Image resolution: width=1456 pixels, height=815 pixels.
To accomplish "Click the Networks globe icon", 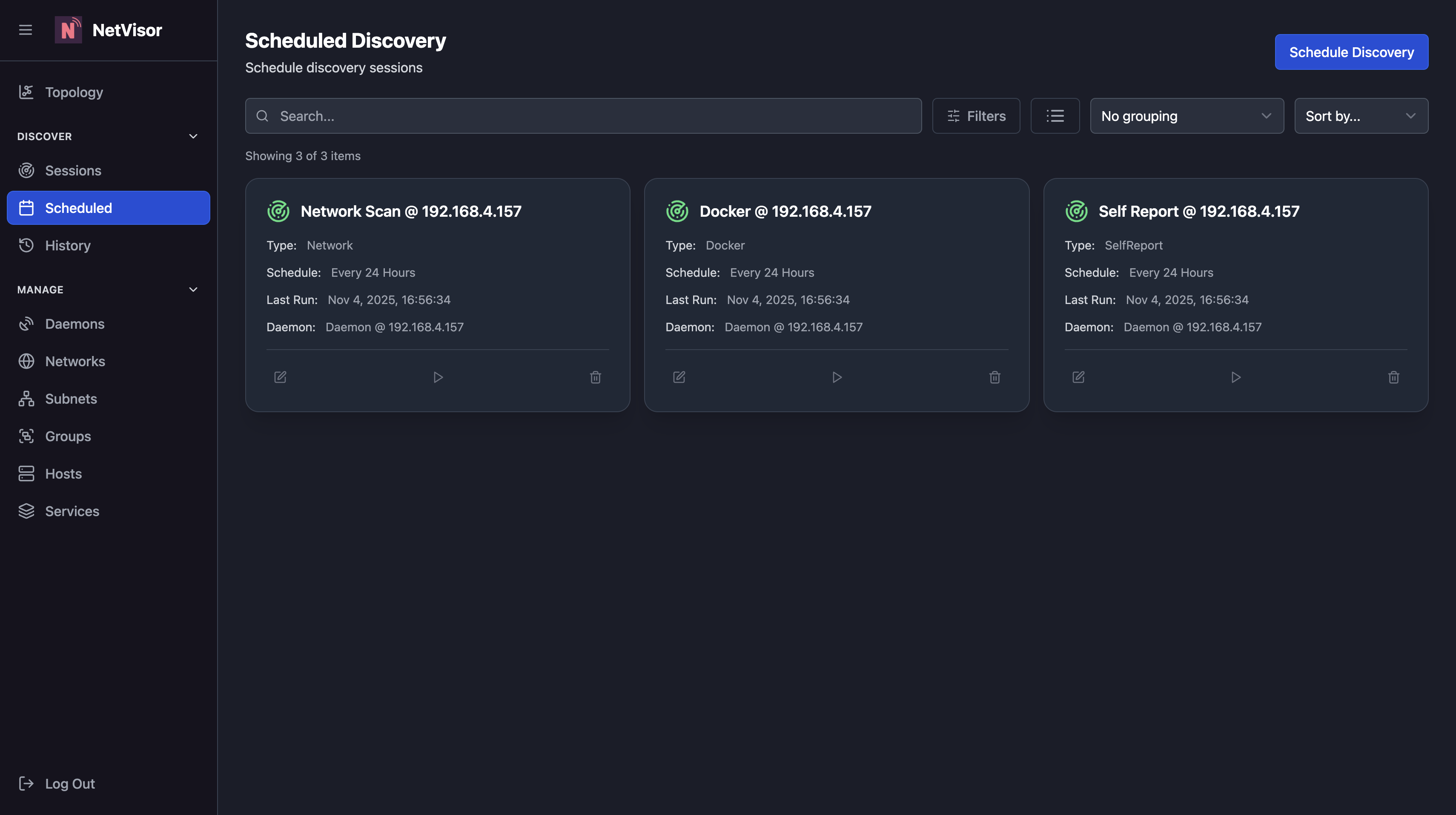I will click(x=26, y=361).
